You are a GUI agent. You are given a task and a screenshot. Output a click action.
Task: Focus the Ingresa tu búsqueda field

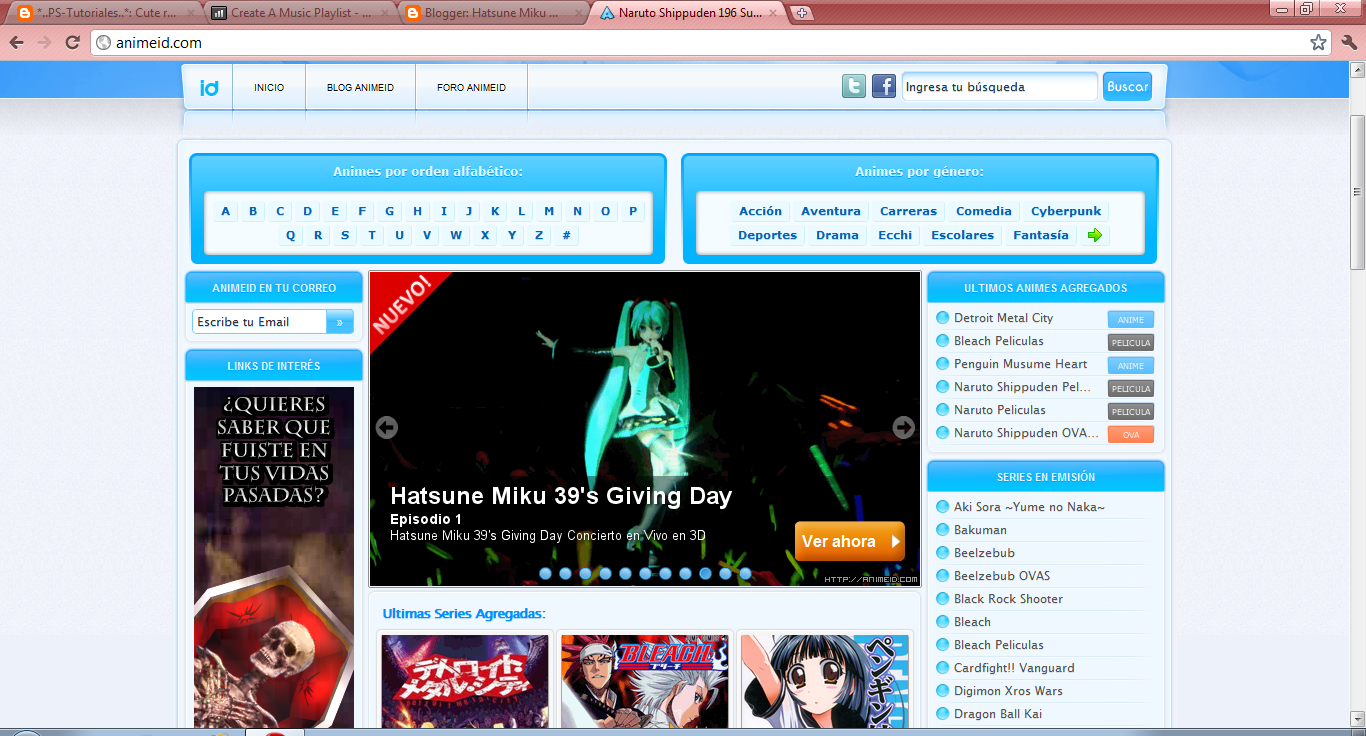[x=999, y=87]
